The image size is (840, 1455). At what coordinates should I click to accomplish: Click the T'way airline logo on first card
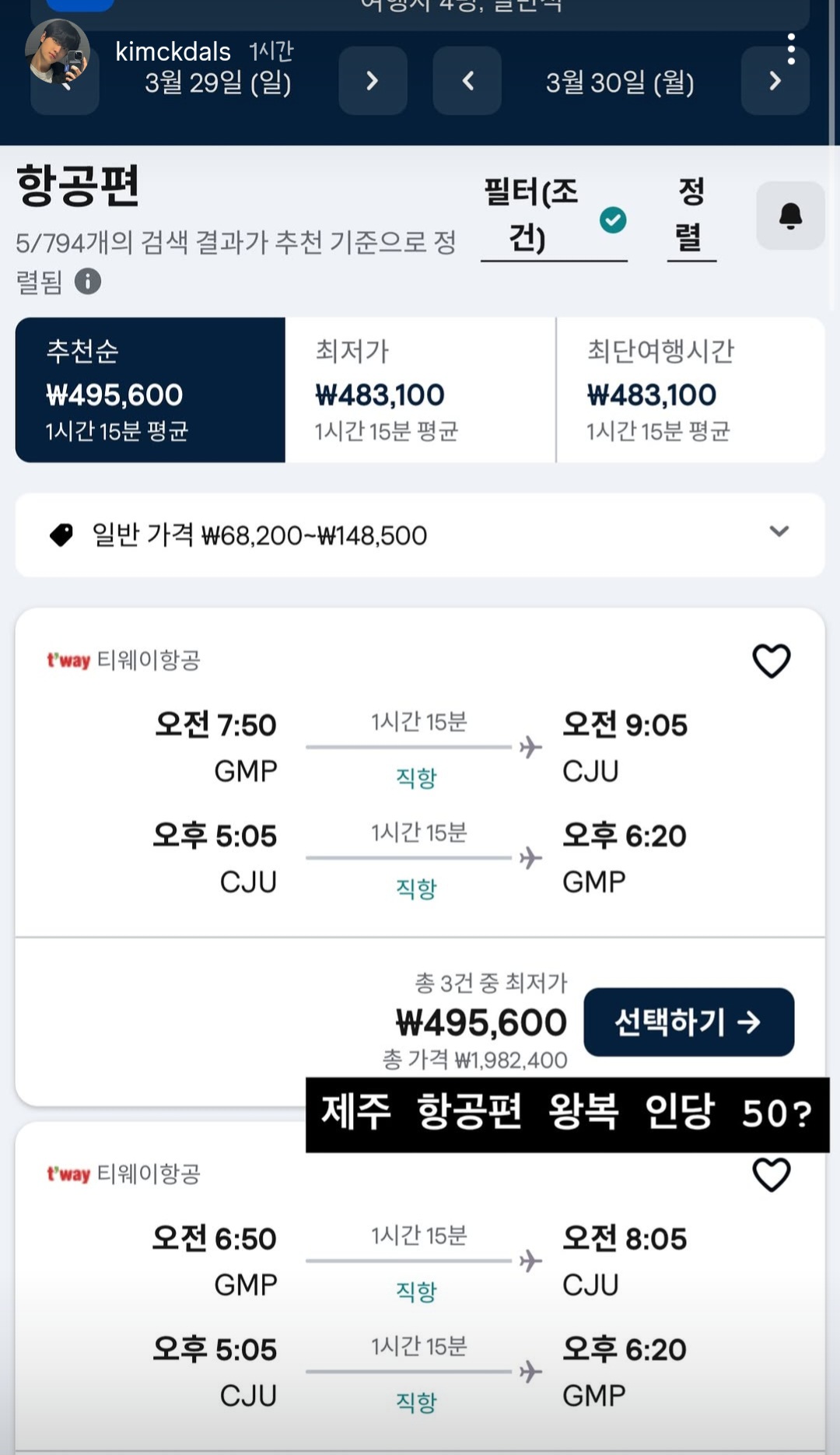pyautogui.click(x=68, y=661)
